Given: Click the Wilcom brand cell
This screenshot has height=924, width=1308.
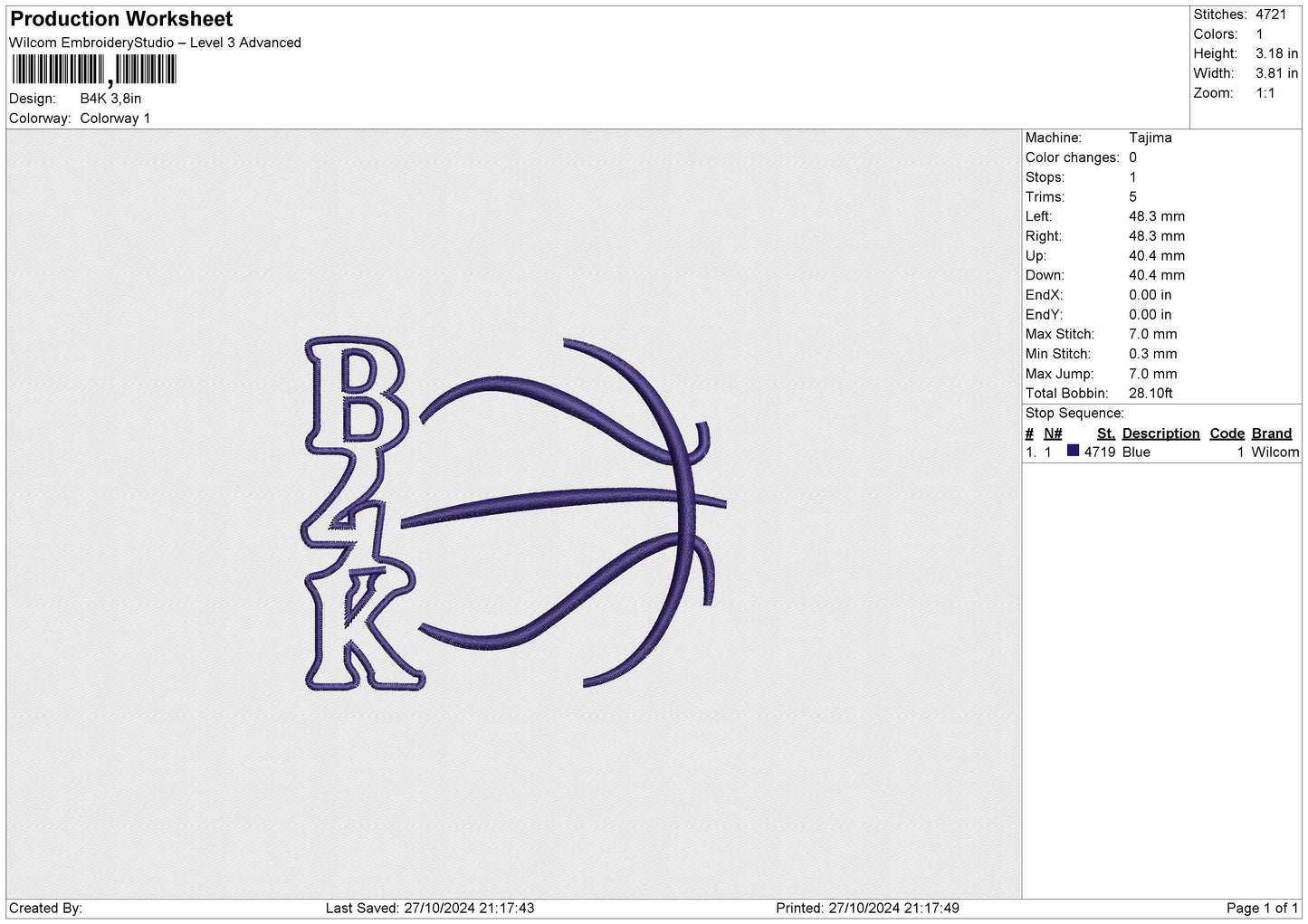Looking at the screenshot, I should pos(1275,452).
